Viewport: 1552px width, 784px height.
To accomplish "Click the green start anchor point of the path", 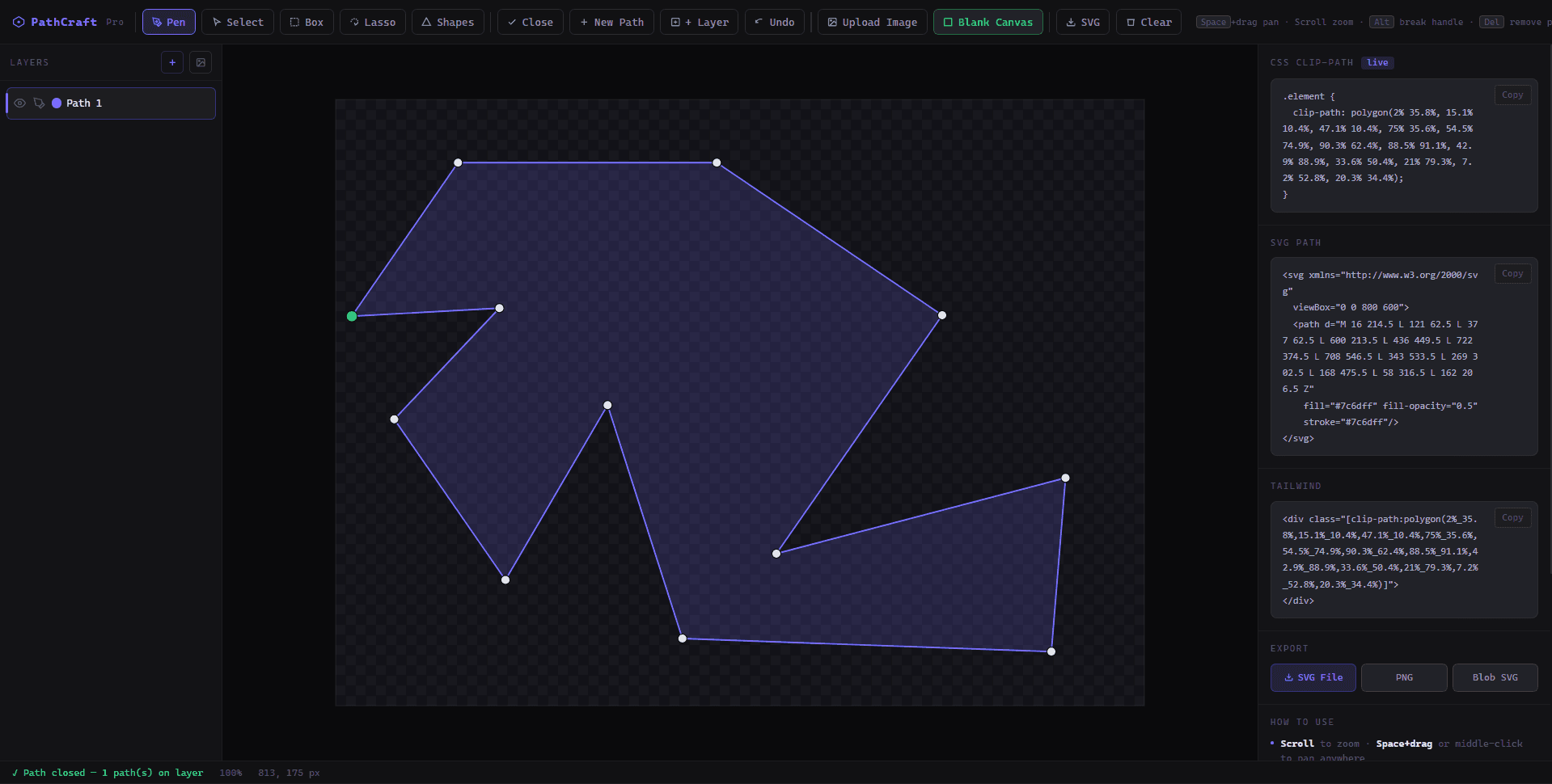I will [x=352, y=316].
